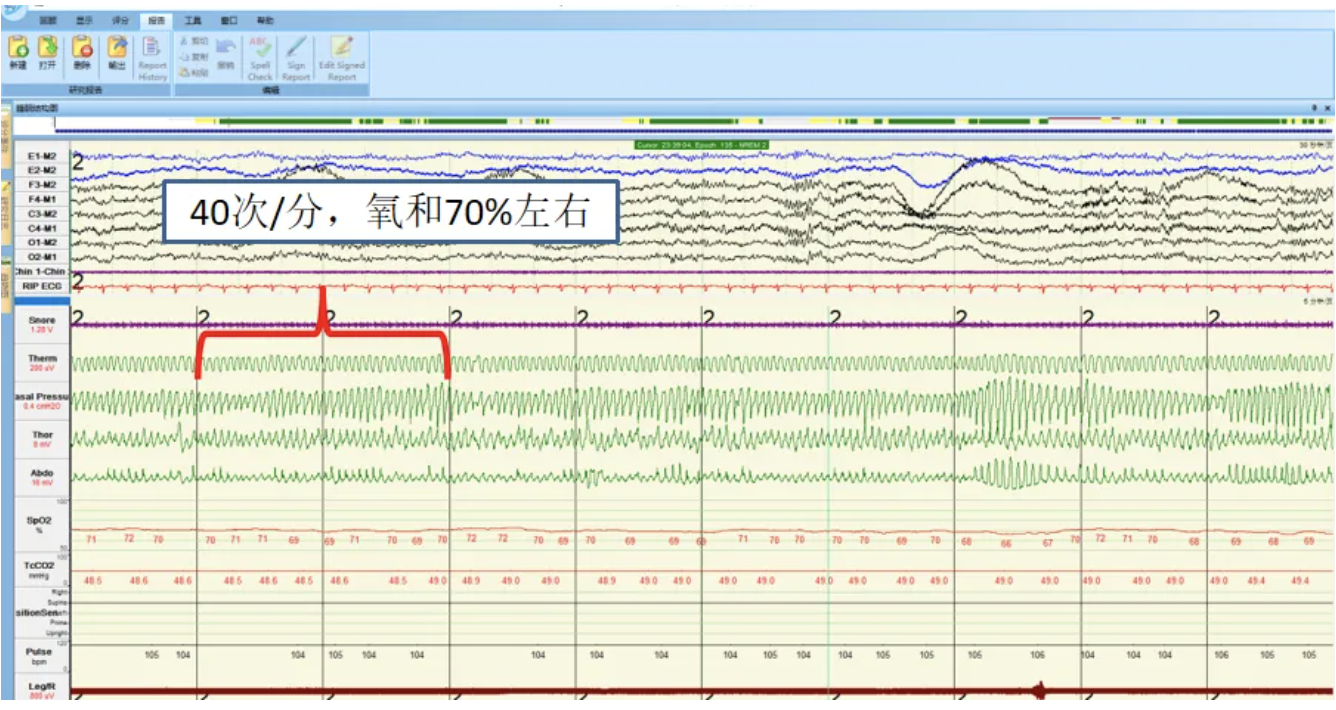The height and width of the screenshot is (710, 1336).
Task: Open the 显示 ribbon tab
Action: (85, 20)
